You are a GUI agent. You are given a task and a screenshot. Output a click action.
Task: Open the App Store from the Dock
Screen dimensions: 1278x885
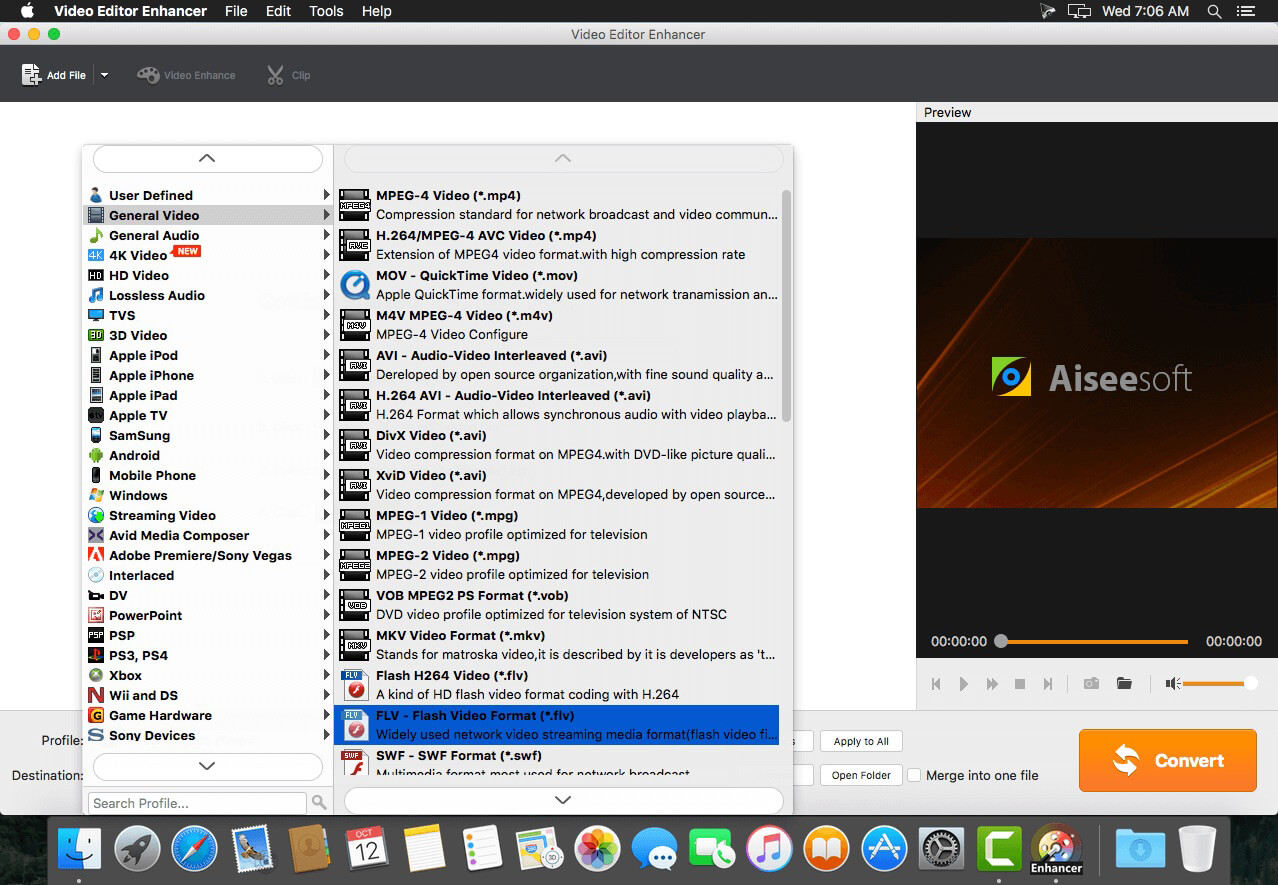(x=884, y=849)
